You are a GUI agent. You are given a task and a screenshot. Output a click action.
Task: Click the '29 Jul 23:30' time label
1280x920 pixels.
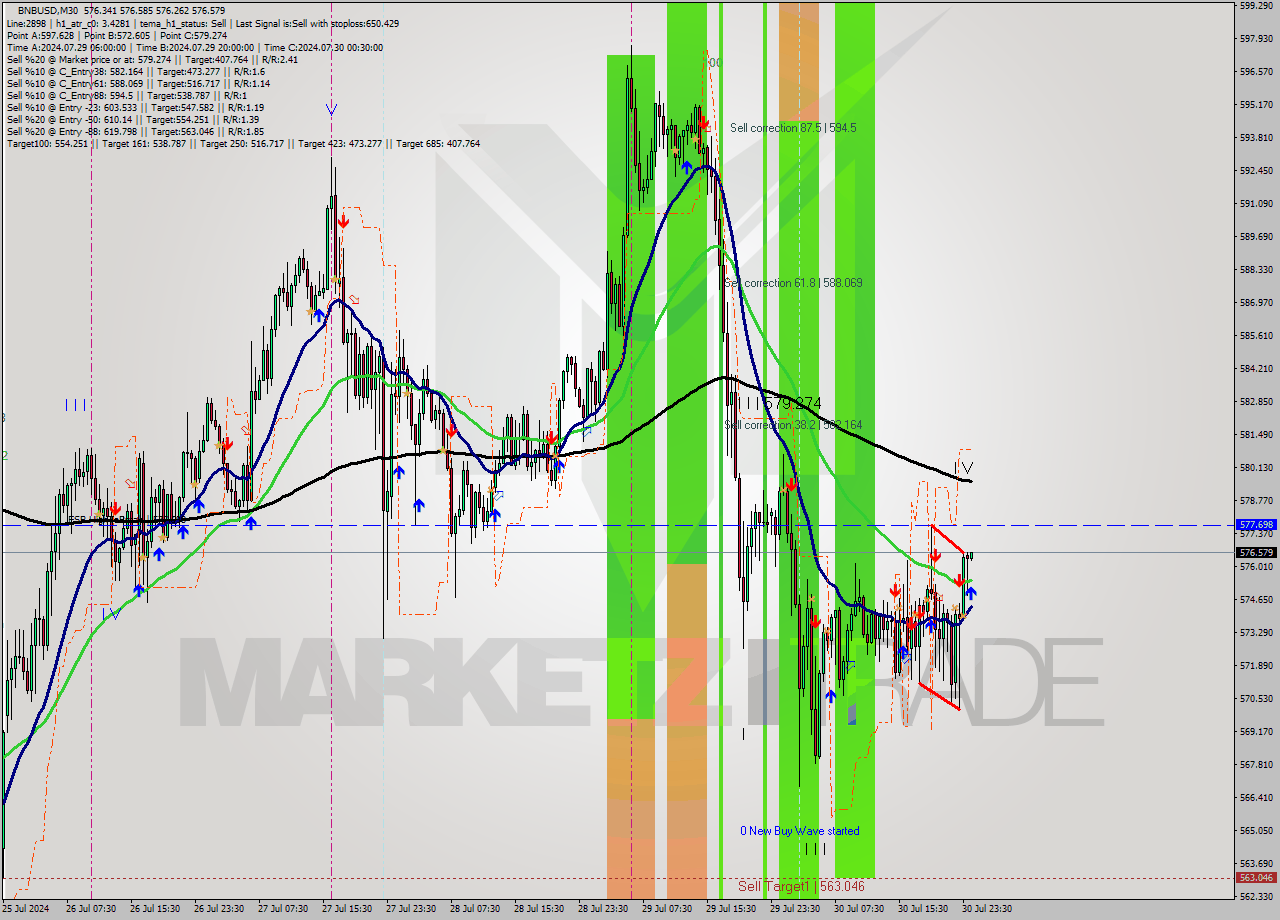tap(795, 909)
